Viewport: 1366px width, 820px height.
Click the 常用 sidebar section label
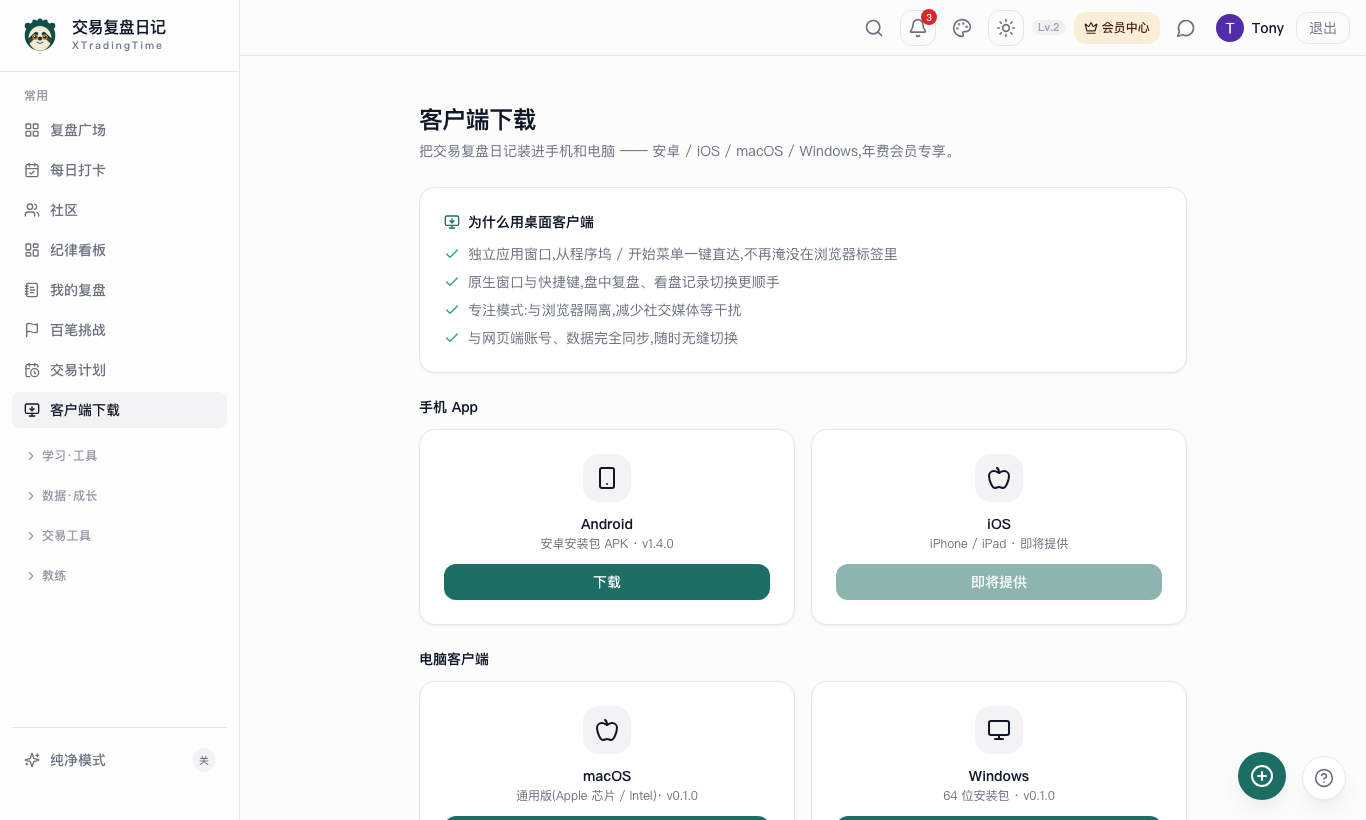click(x=36, y=96)
